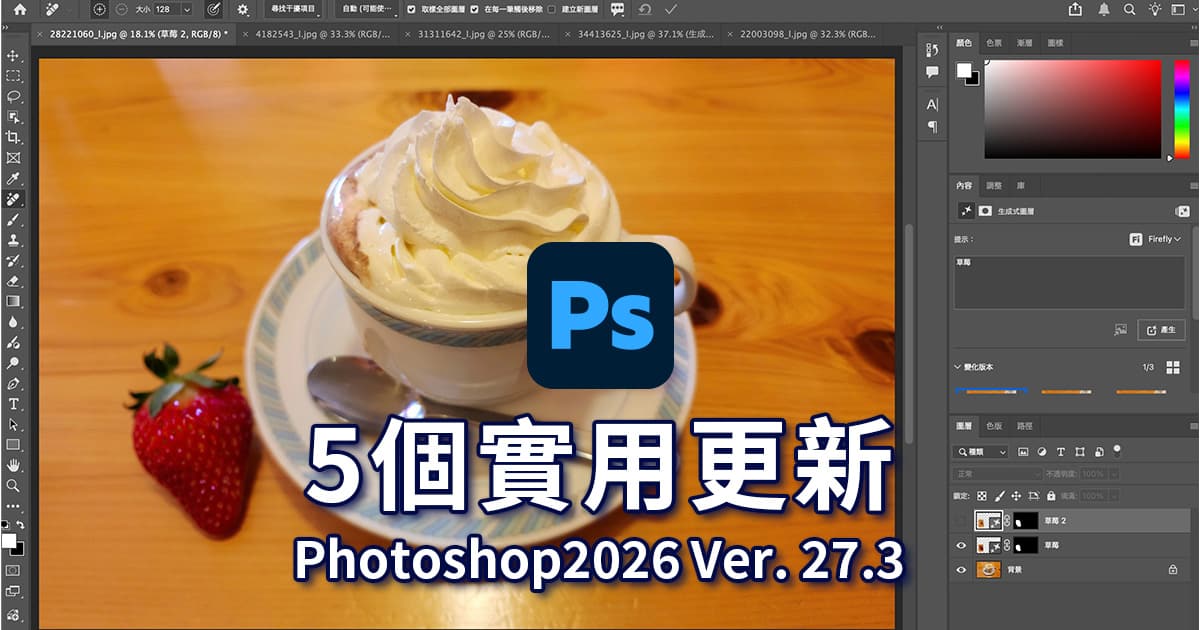Select the Lasso tool

click(x=13, y=97)
